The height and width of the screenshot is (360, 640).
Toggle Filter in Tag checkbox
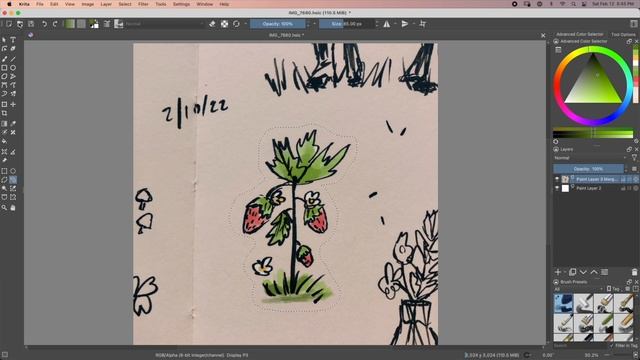tap(612, 346)
